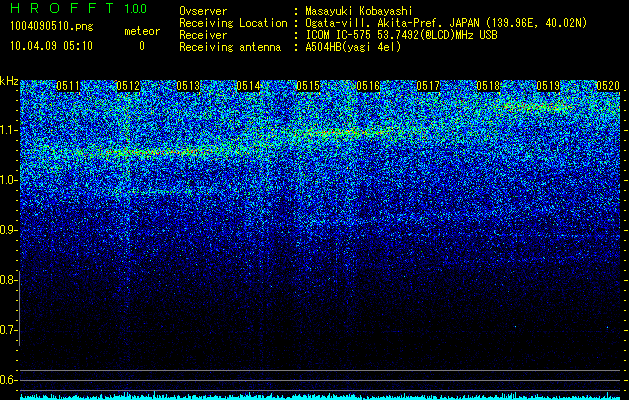Select the 0513 time marker
This screenshot has width=629, height=400.
click(188, 86)
